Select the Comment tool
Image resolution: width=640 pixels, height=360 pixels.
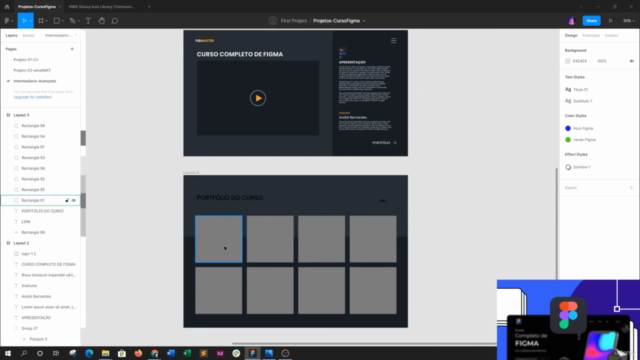115,20
